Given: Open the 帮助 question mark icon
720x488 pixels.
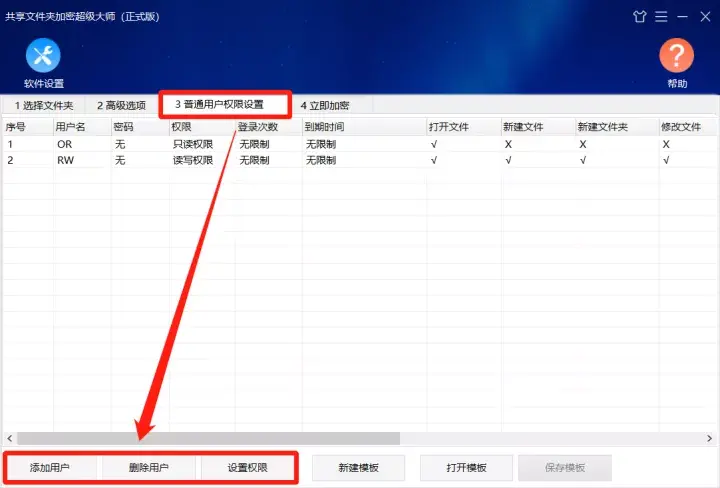Looking at the screenshot, I should (676, 56).
